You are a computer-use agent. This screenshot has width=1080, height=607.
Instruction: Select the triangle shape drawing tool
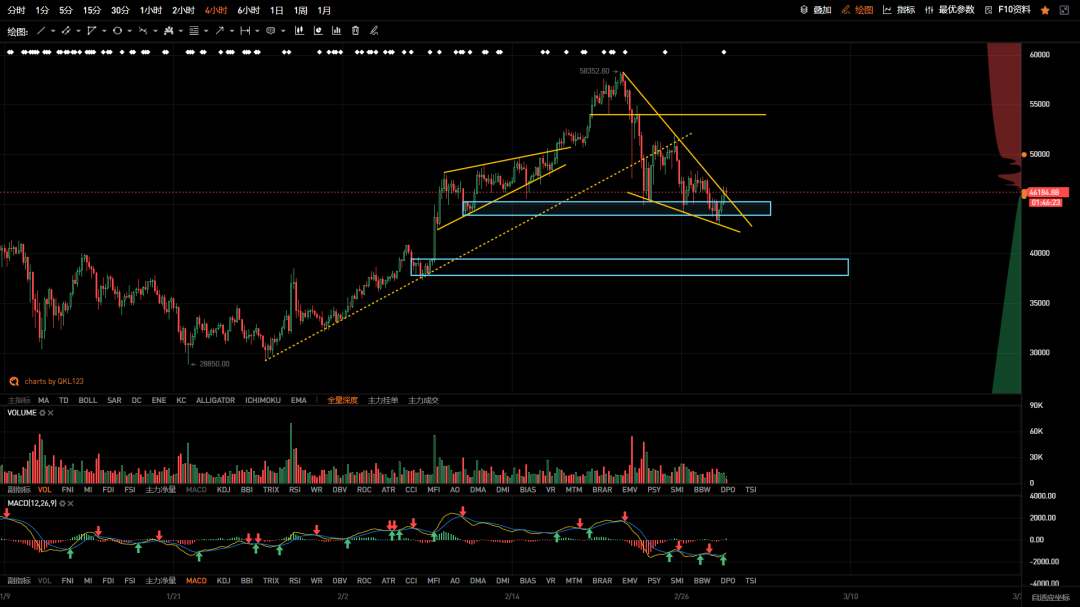click(x=92, y=31)
